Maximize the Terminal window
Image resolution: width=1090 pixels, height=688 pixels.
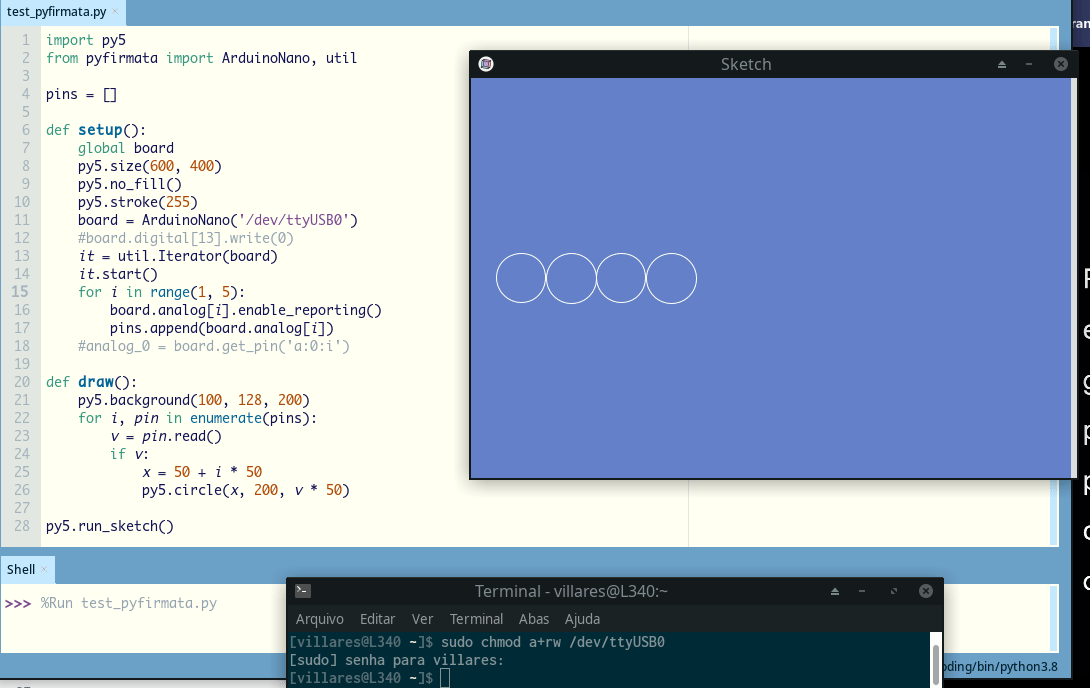(894, 591)
